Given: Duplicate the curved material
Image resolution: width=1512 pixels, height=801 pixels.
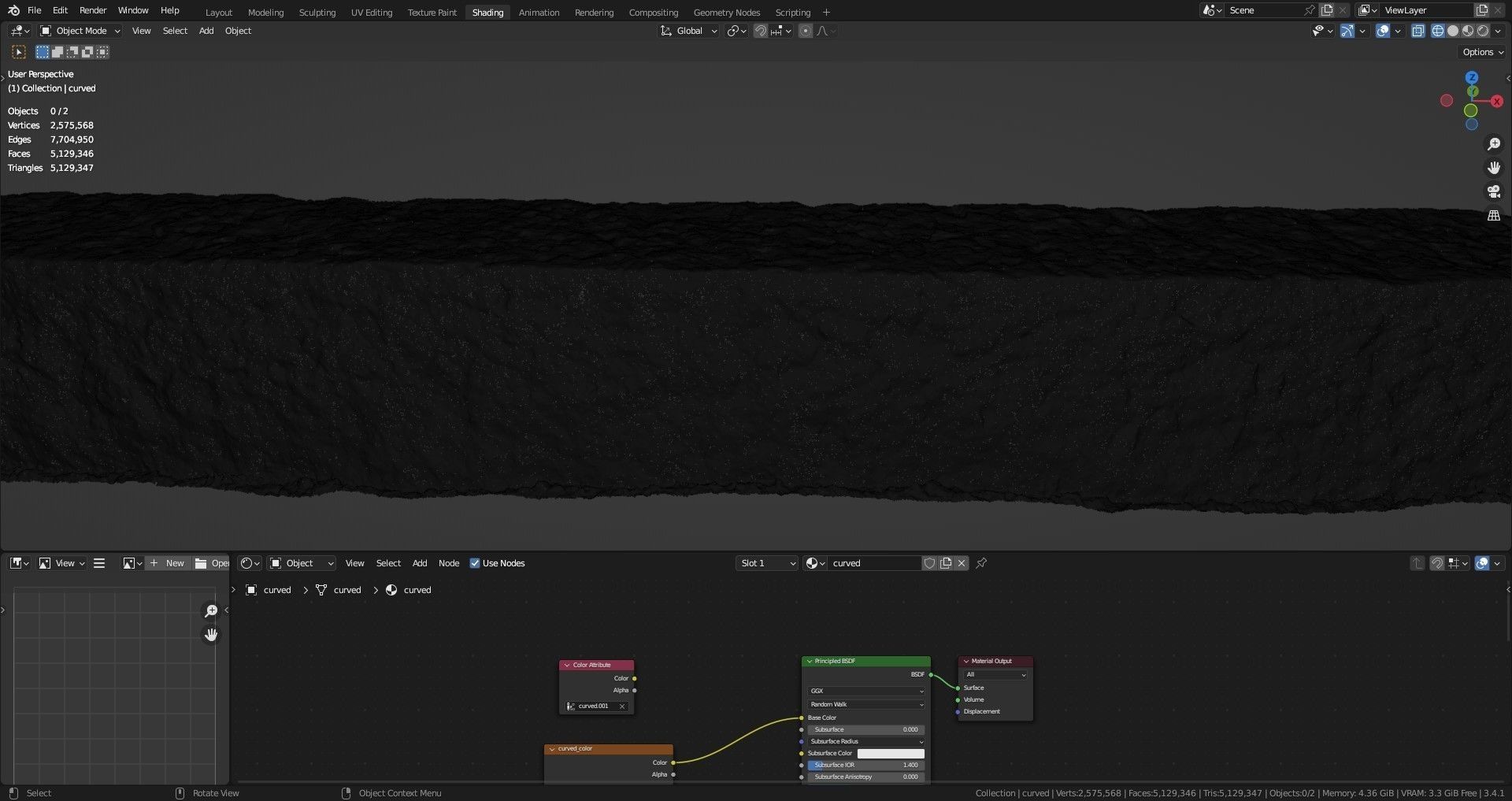Looking at the screenshot, I should [946, 563].
